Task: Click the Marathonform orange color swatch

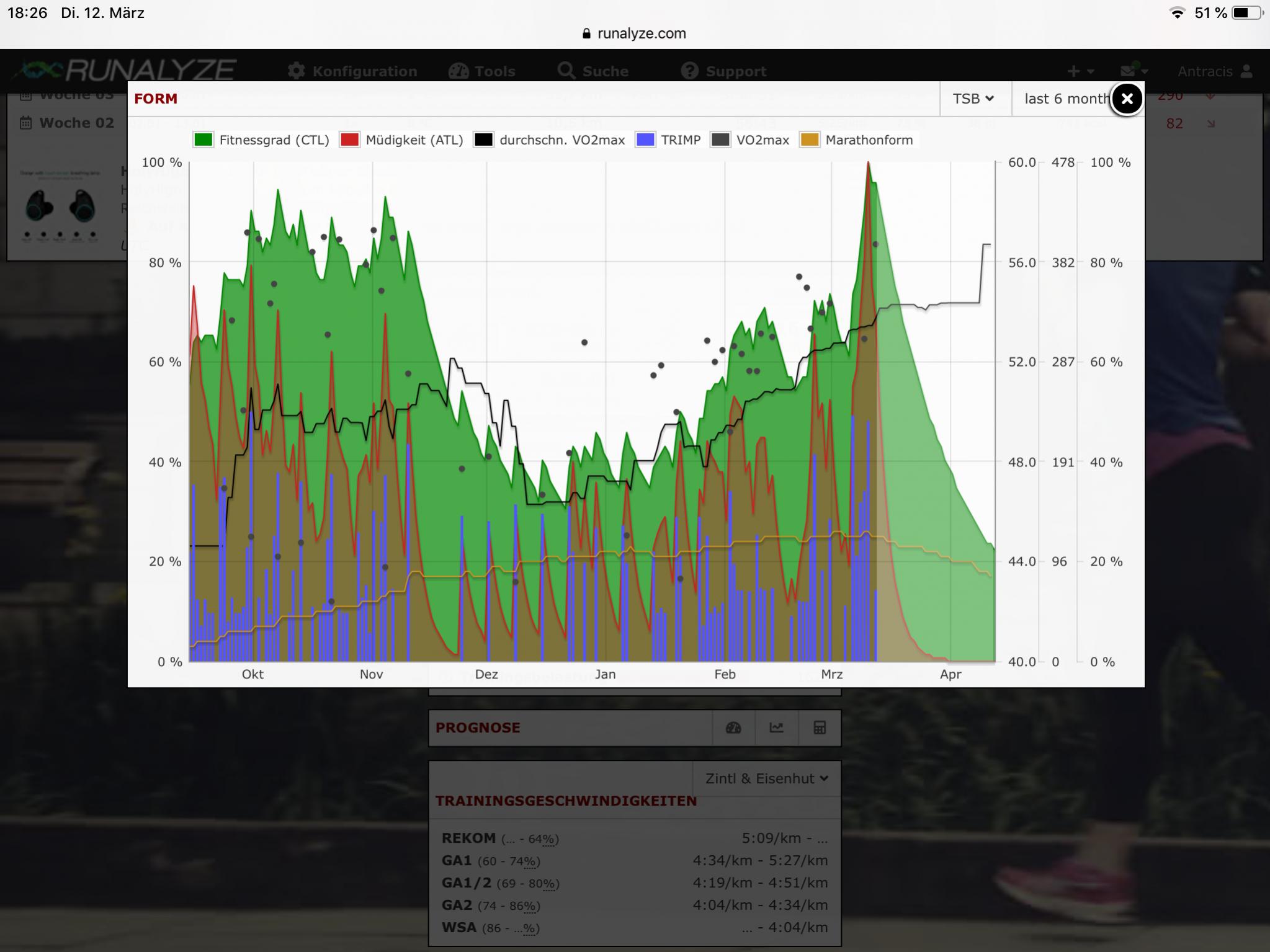Action: tap(810, 140)
